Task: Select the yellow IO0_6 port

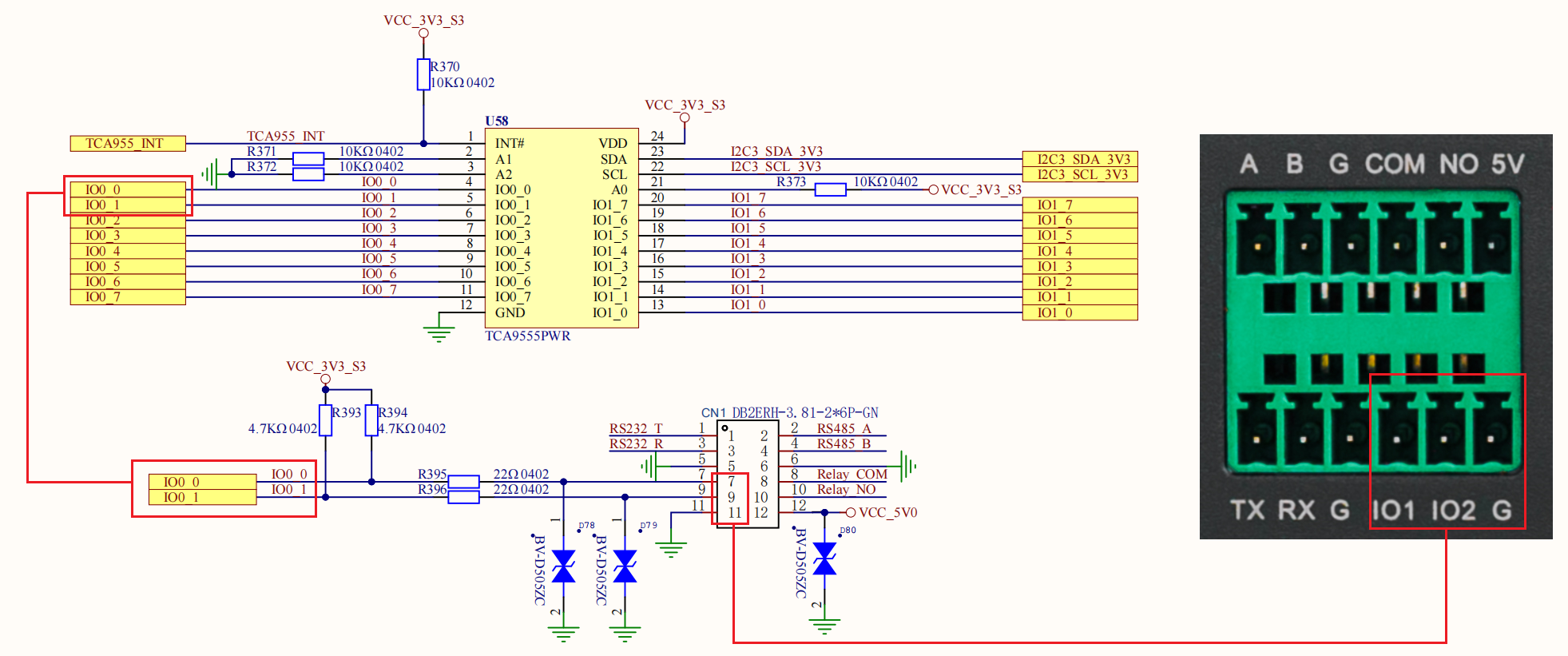Action: pyautogui.click(x=128, y=281)
